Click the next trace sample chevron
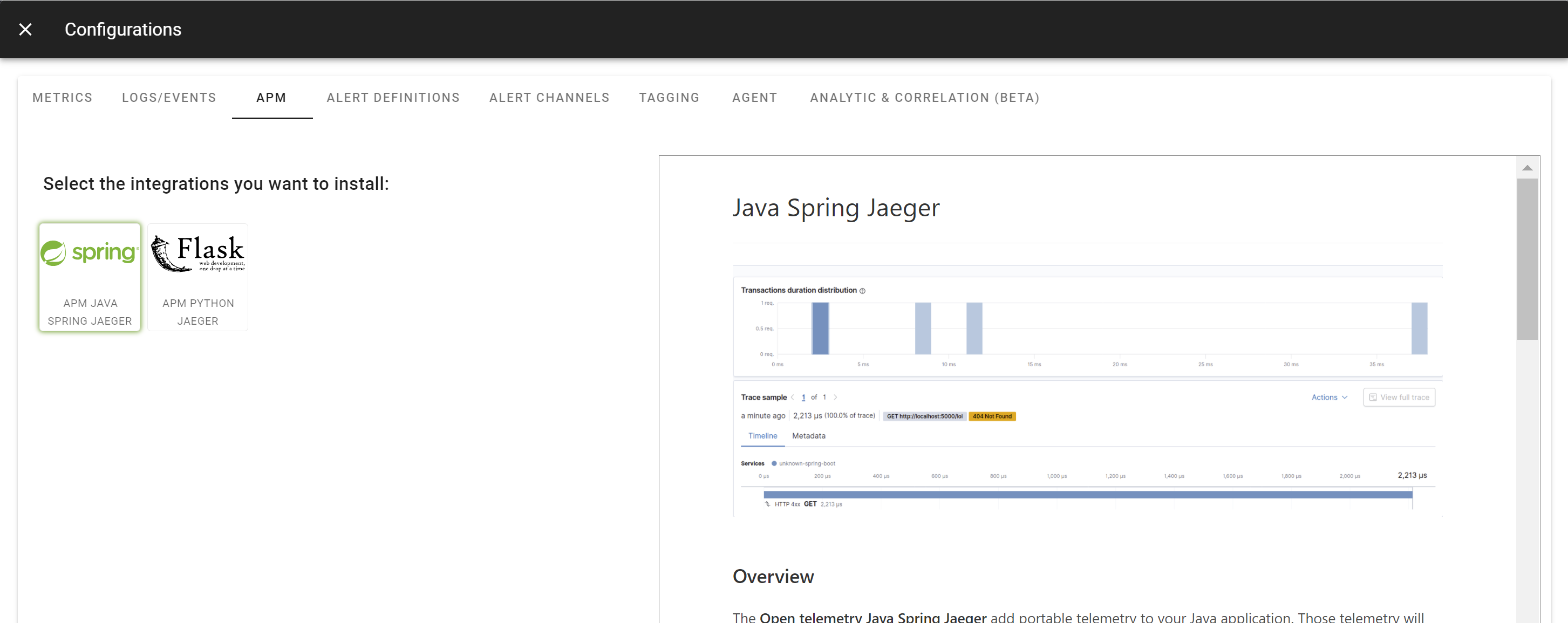 [x=835, y=398]
